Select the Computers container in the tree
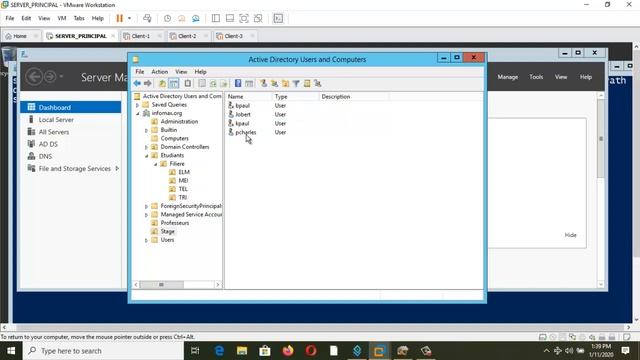This screenshot has height=360, width=640. (174, 138)
